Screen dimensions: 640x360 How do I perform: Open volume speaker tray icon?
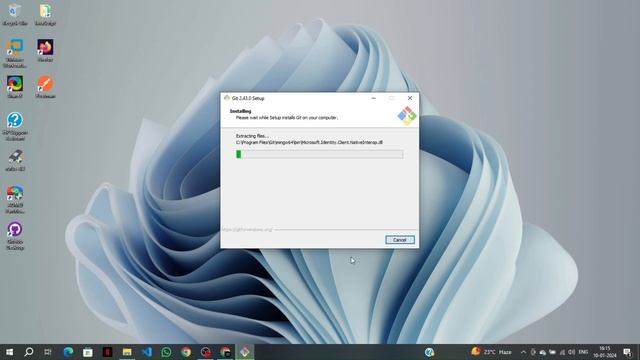click(571, 352)
